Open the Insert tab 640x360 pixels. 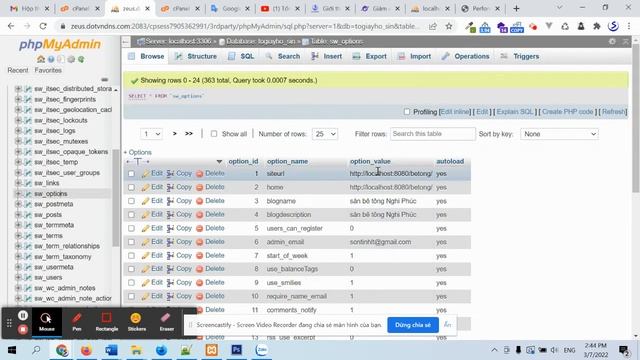[327, 56]
